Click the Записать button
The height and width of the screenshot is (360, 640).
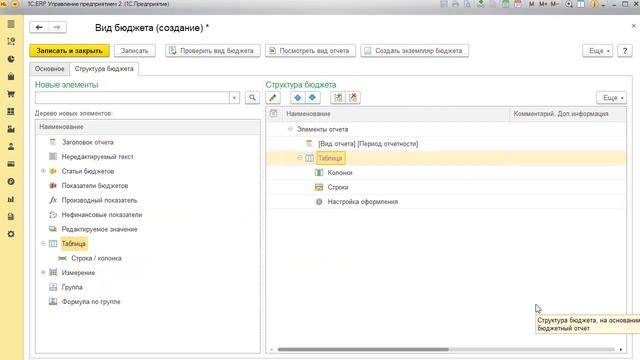(x=135, y=51)
